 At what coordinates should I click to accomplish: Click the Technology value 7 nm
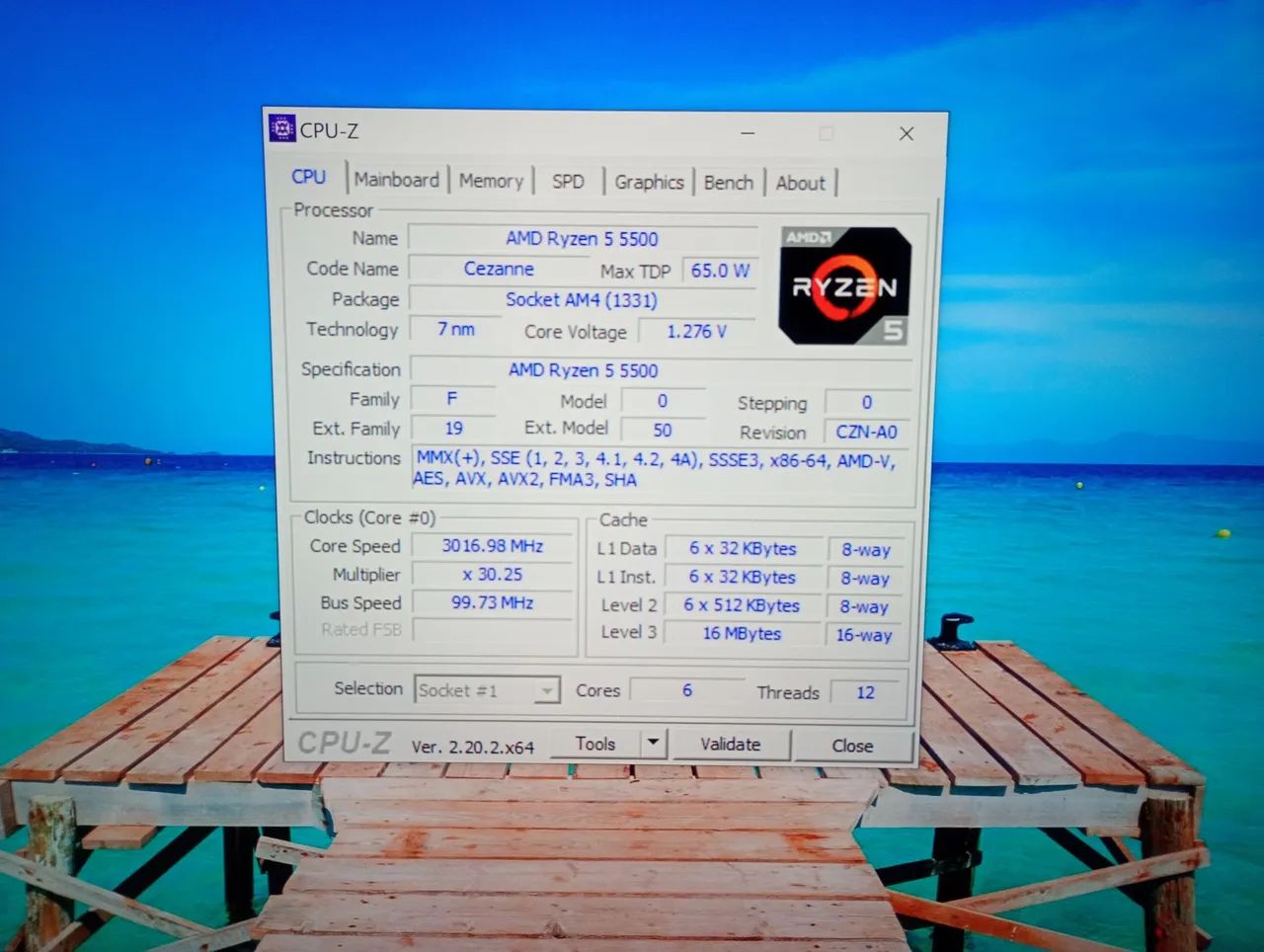coord(456,329)
